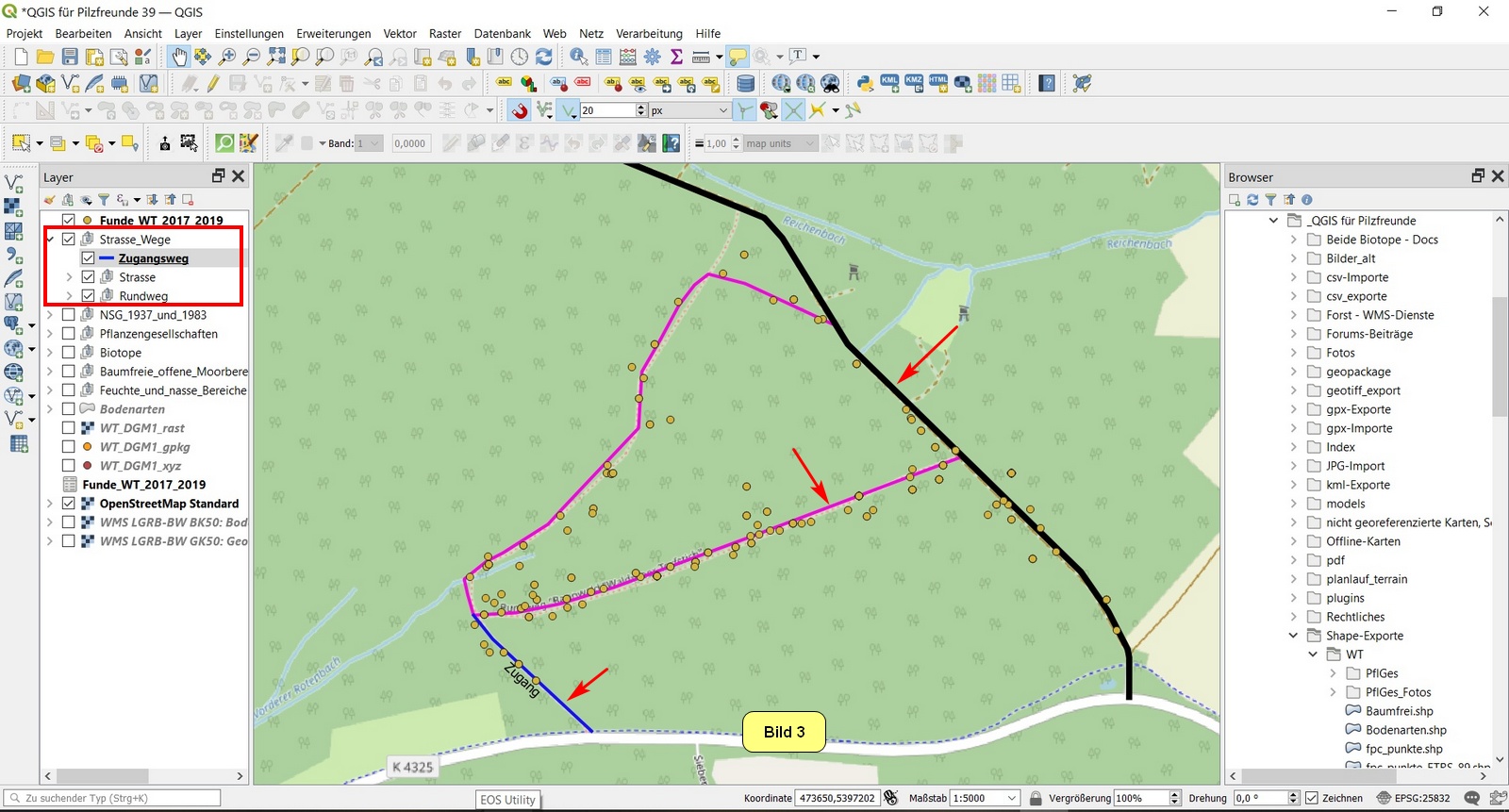Uncheck the Zugangsweg layer checkbox
1509x812 pixels.
[x=88, y=258]
